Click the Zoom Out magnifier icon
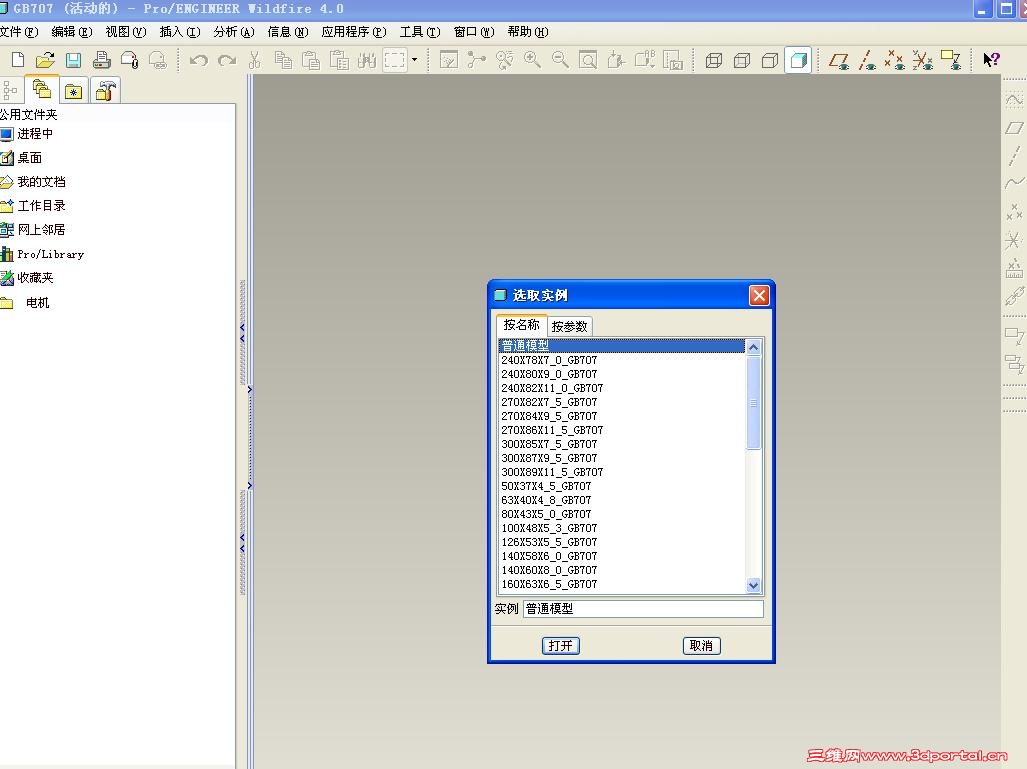Image resolution: width=1027 pixels, height=769 pixels. pyautogui.click(x=561, y=60)
